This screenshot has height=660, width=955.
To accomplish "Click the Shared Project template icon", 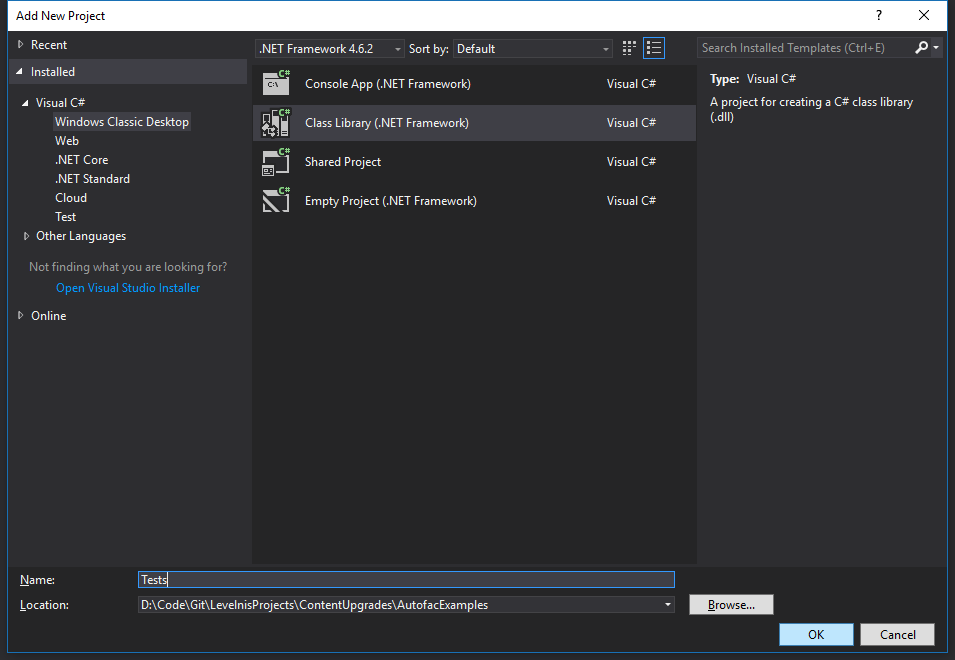I will (x=276, y=161).
